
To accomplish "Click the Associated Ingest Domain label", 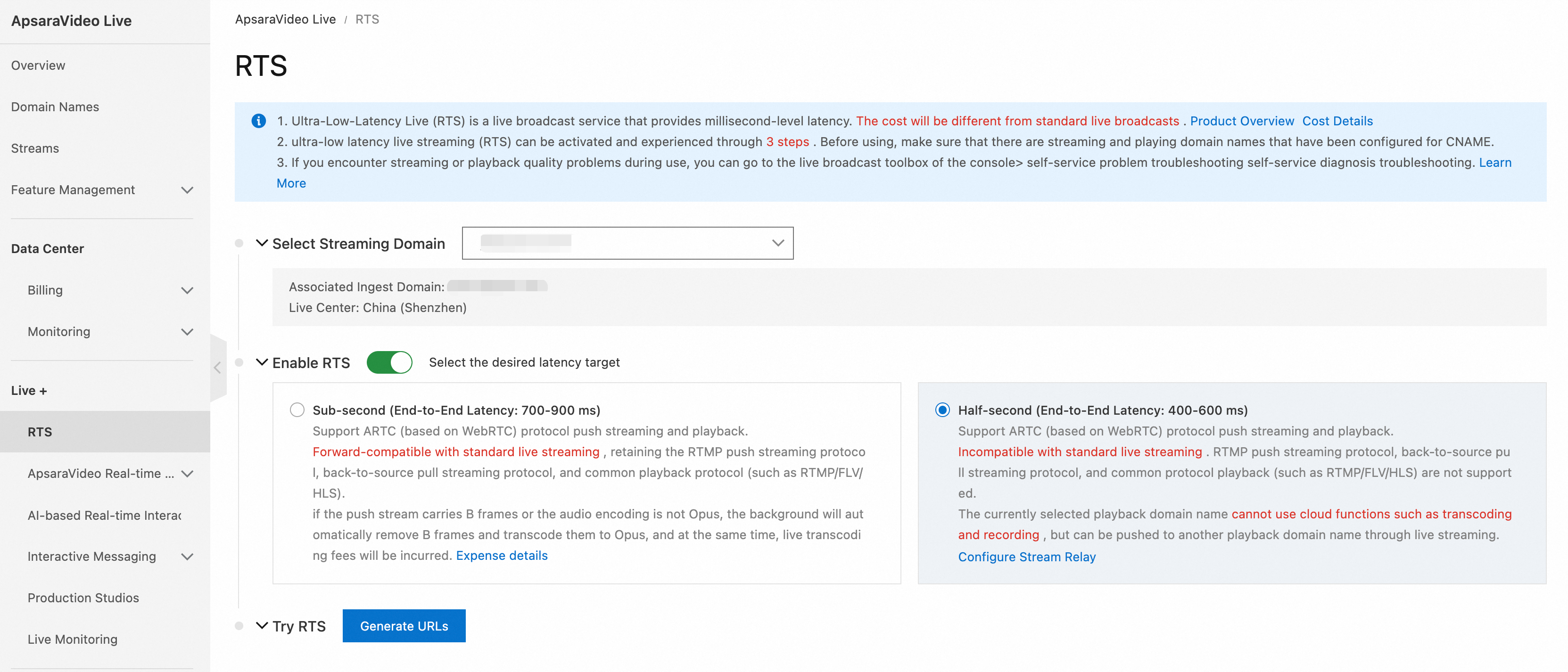I will tap(366, 287).
